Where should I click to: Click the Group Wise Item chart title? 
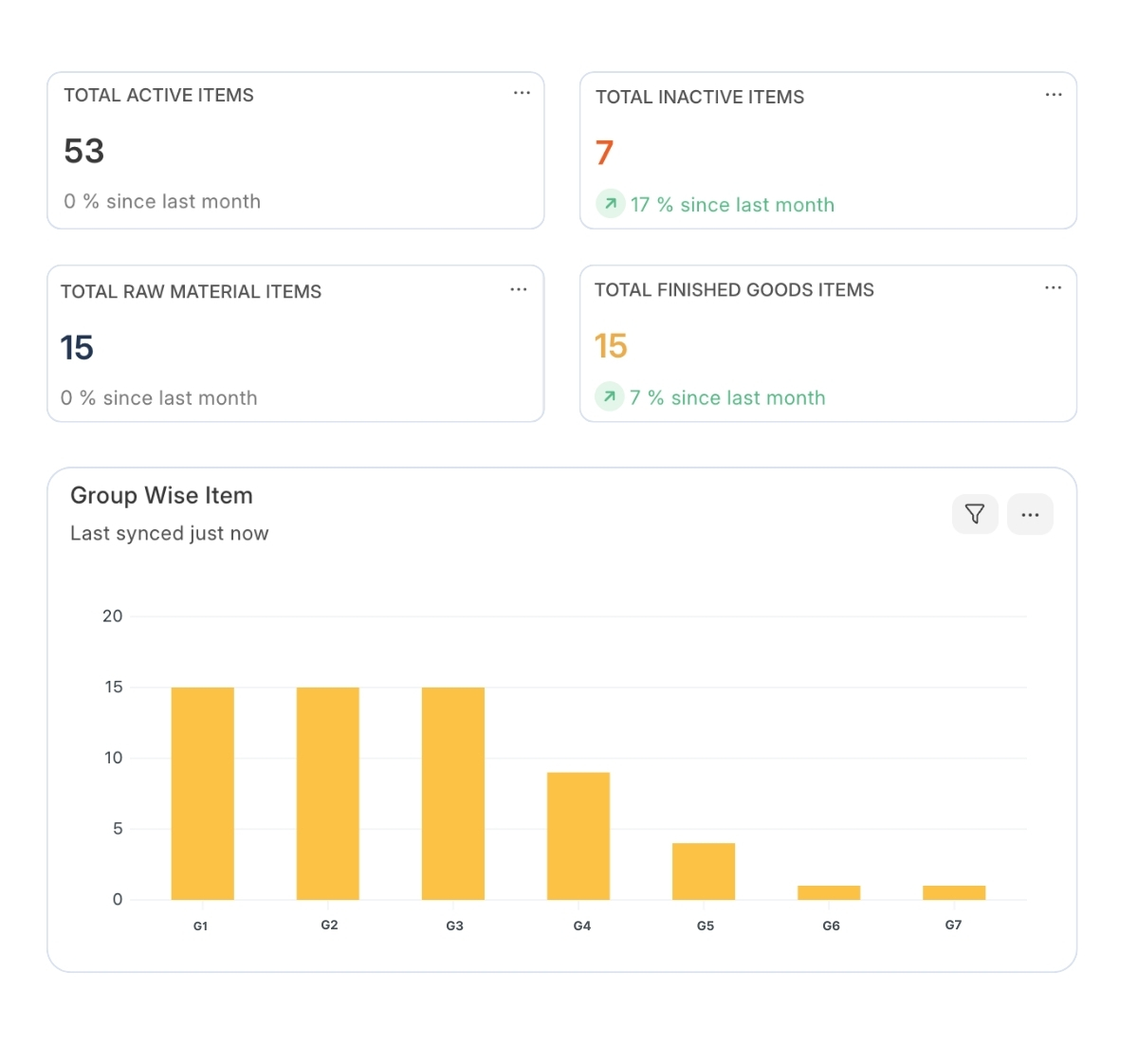[161, 496]
